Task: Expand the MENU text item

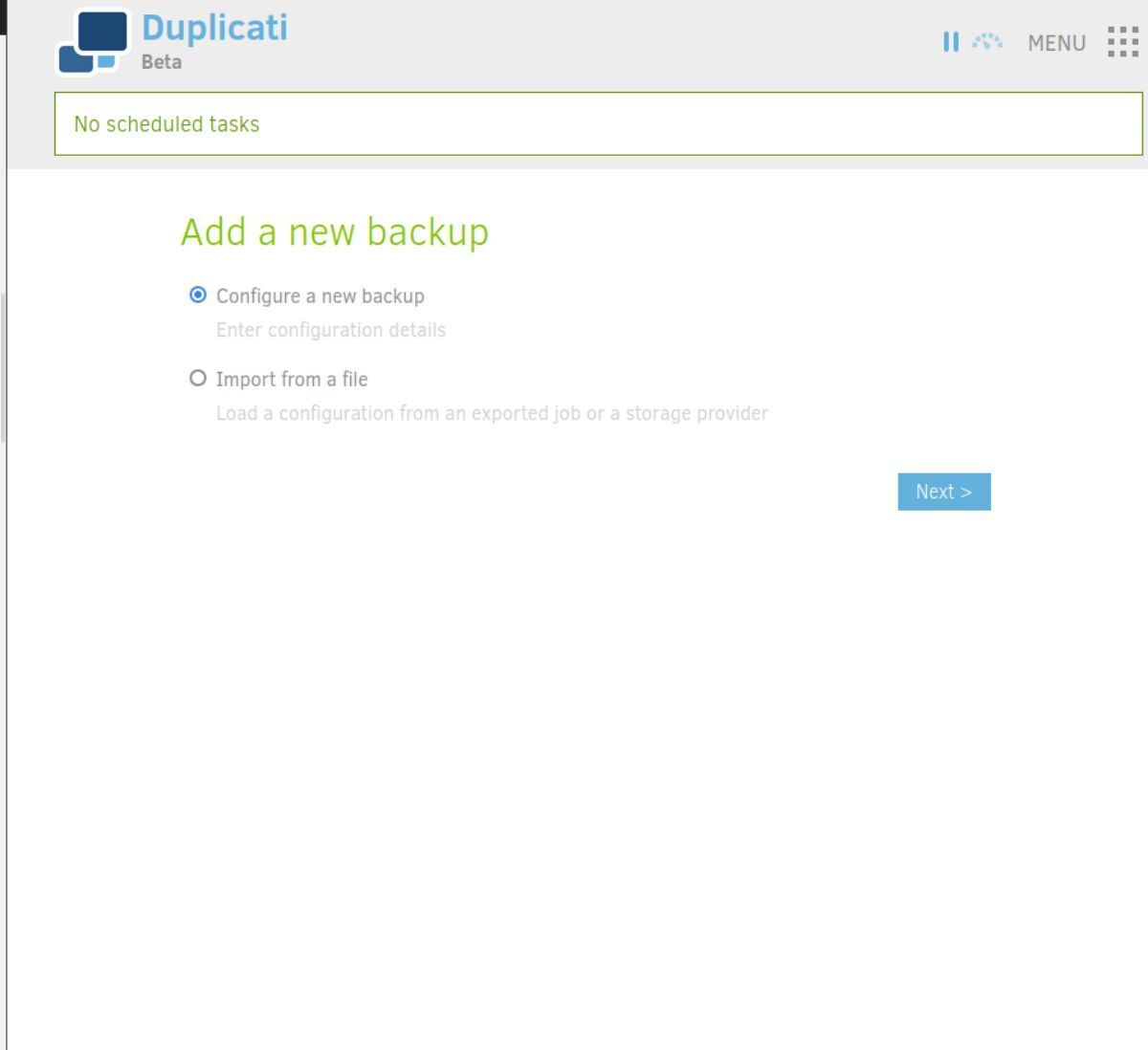Action: pyautogui.click(x=1056, y=43)
